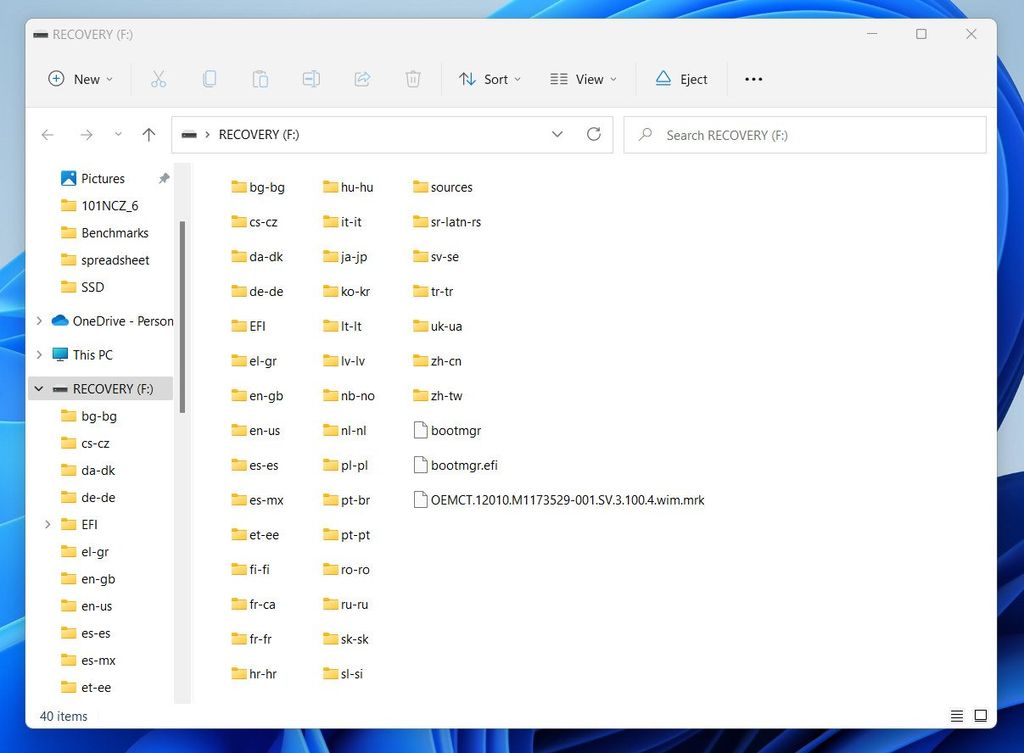Click the Delete trash can icon
This screenshot has width=1024, height=753.
[413, 79]
